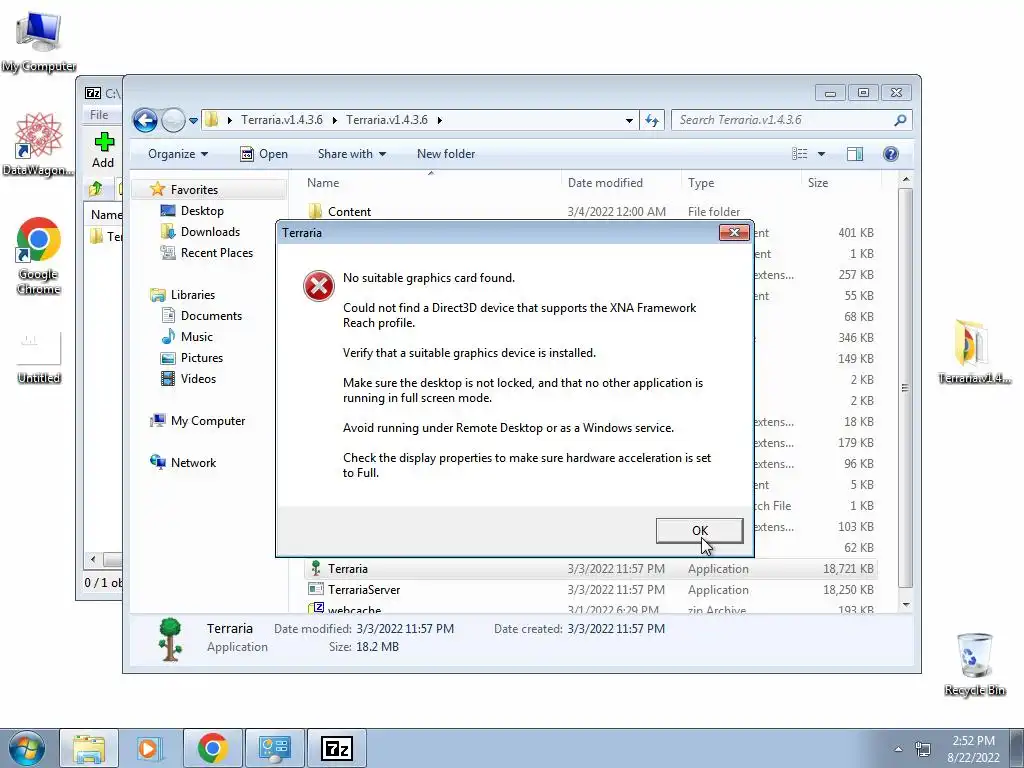Click Add button in 7-Zip window
The image size is (1024, 768).
coord(103,150)
